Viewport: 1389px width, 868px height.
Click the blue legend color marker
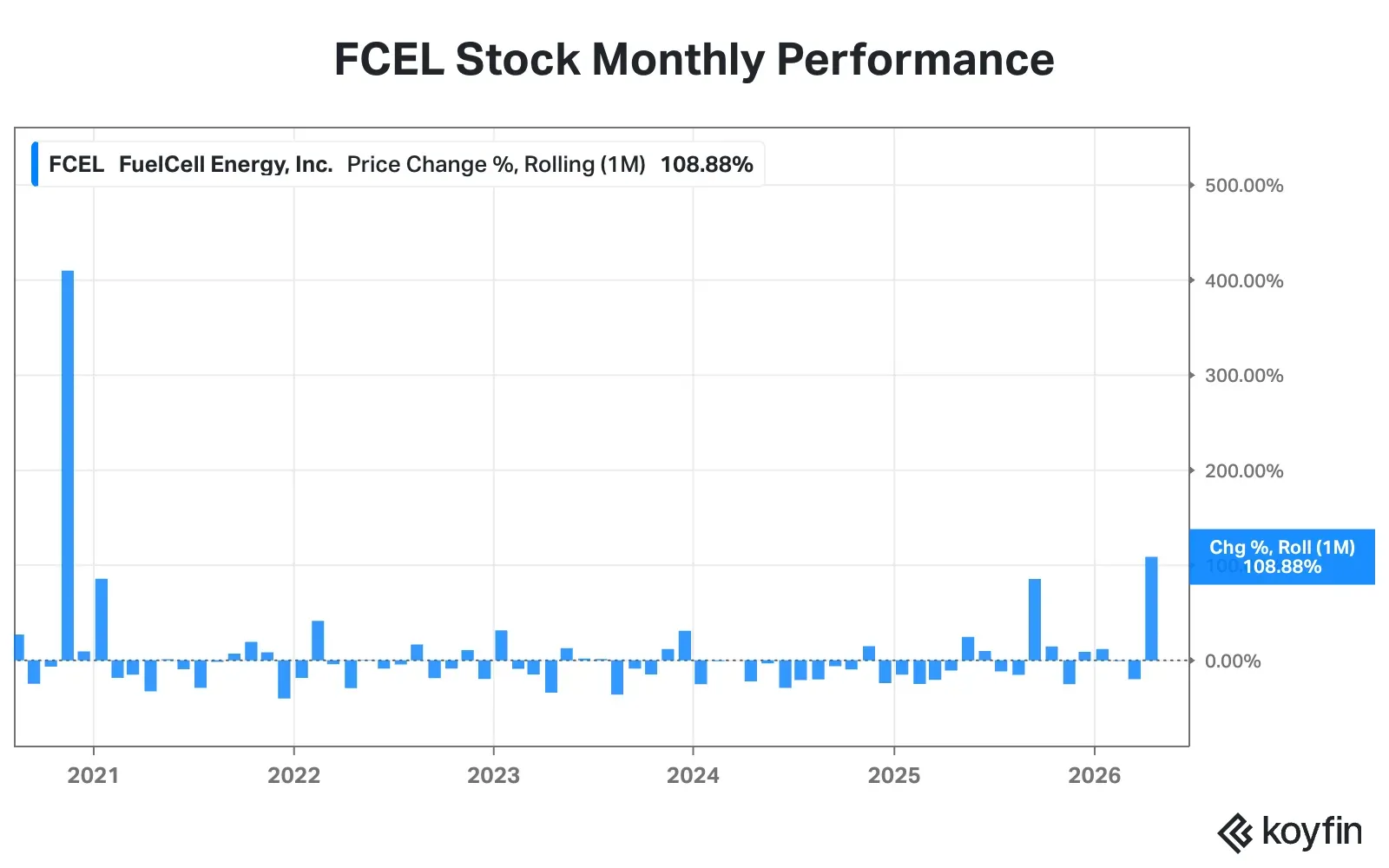pyautogui.click(x=35, y=164)
